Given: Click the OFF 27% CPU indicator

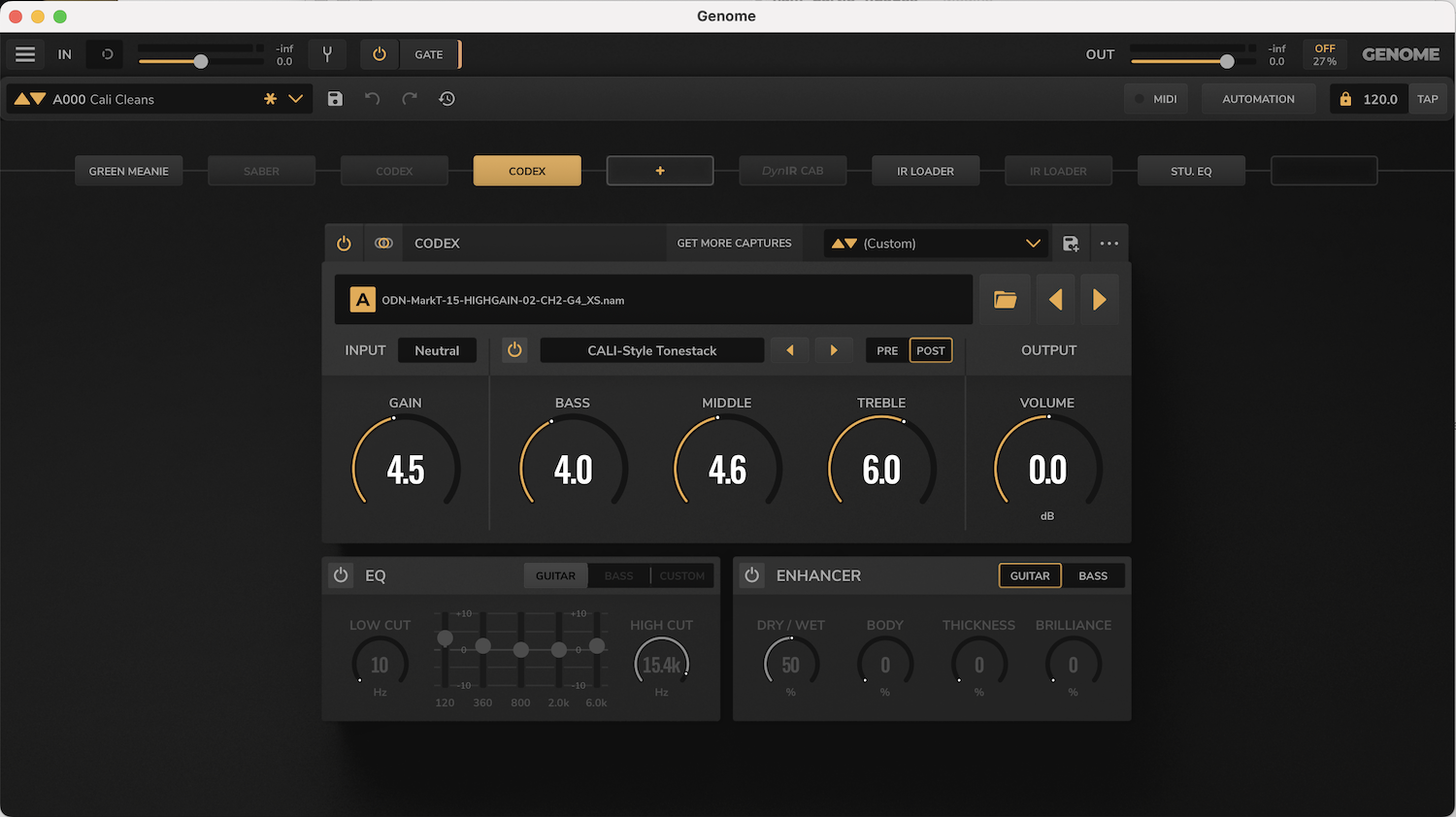Looking at the screenshot, I should pos(1325,54).
